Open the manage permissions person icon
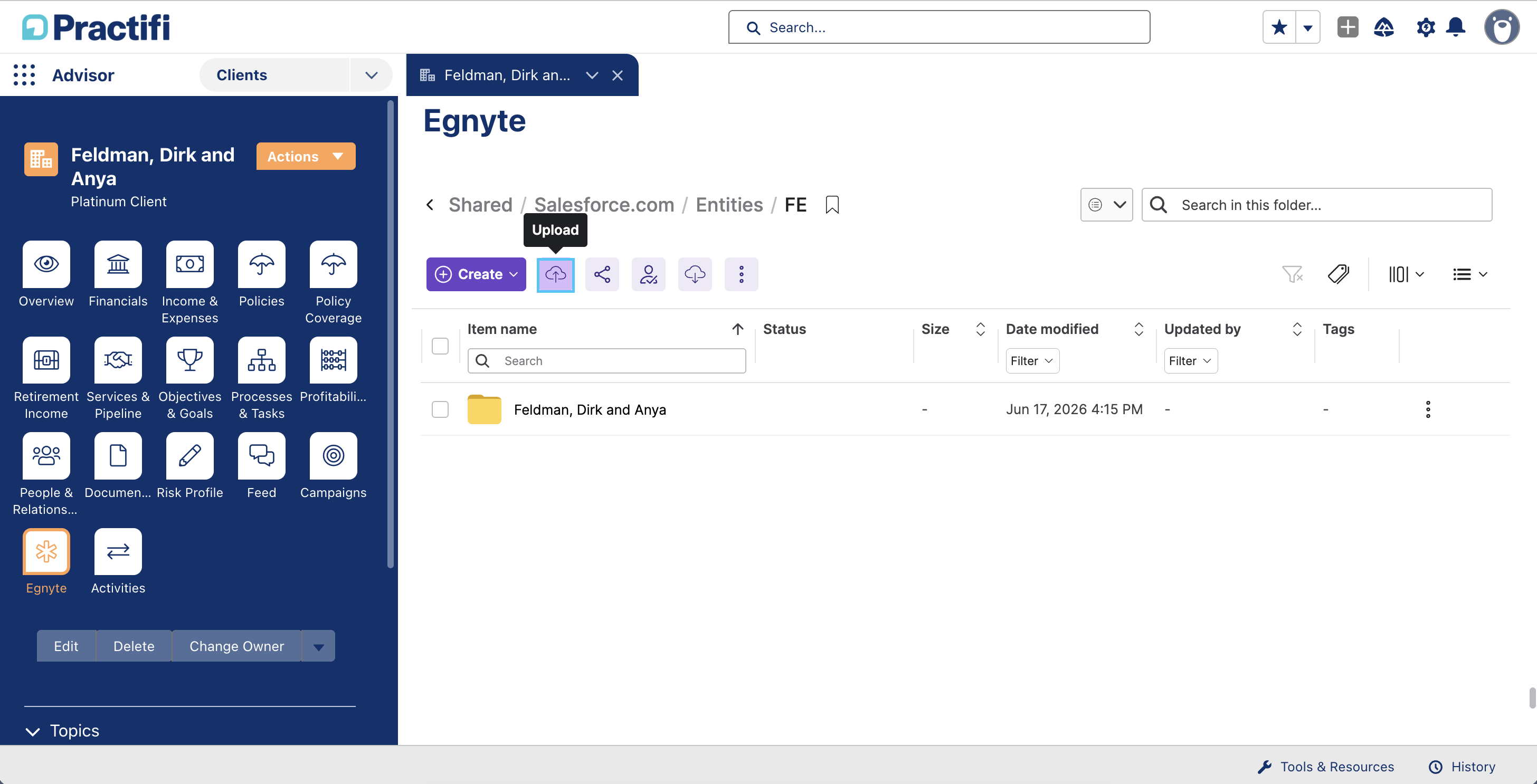 [x=648, y=275]
